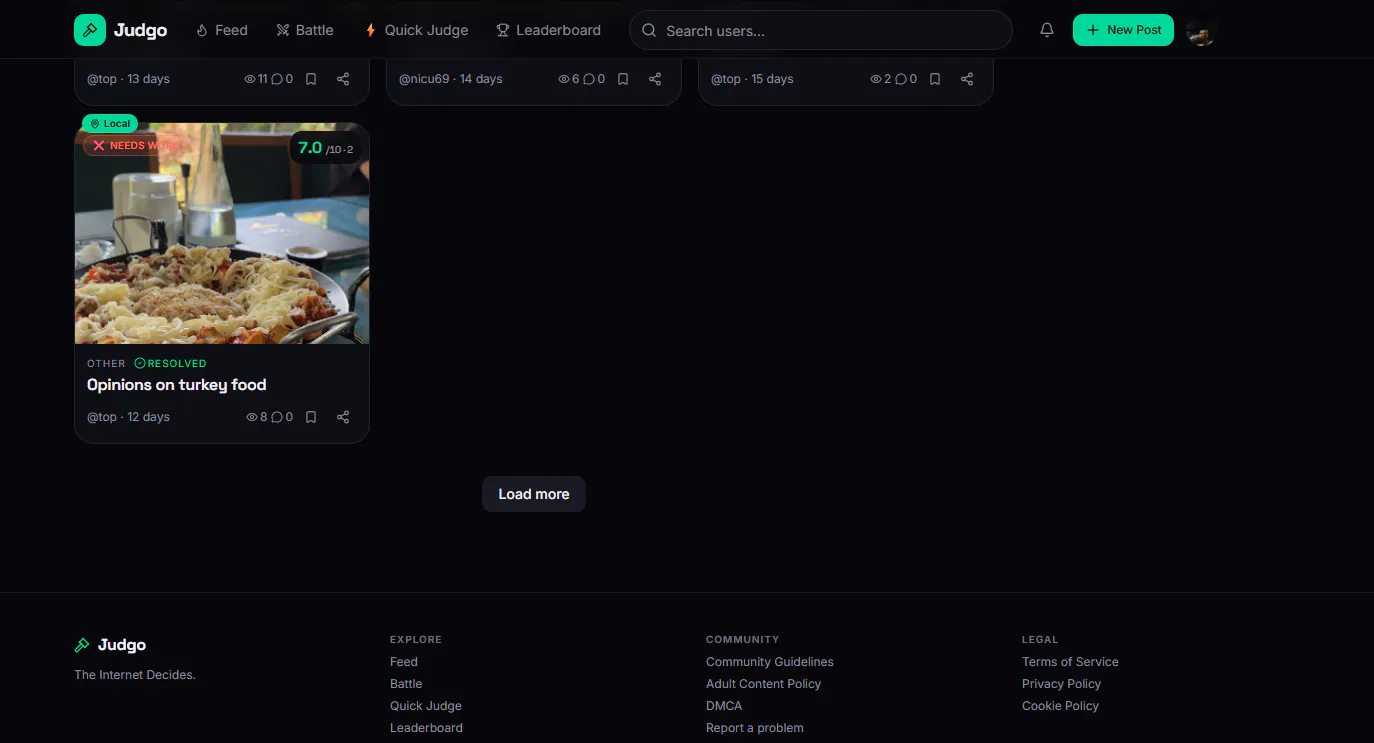
Task: Click the Judgo gavel logo icon in header
Action: pyautogui.click(x=90, y=30)
